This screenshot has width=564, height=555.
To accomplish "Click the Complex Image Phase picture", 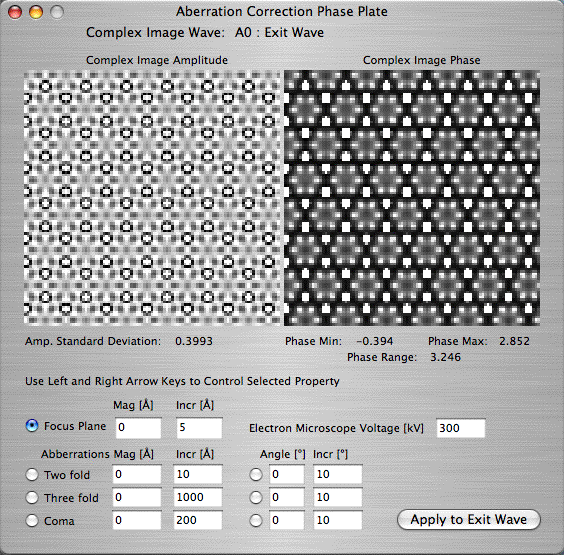I will (412, 198).
